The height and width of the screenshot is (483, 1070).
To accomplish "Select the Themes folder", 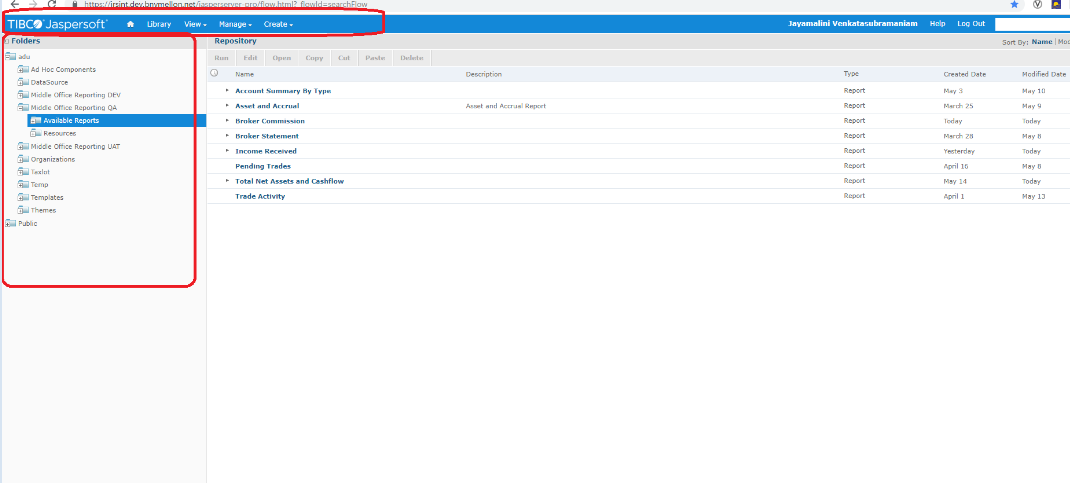I will click(44, 211).
